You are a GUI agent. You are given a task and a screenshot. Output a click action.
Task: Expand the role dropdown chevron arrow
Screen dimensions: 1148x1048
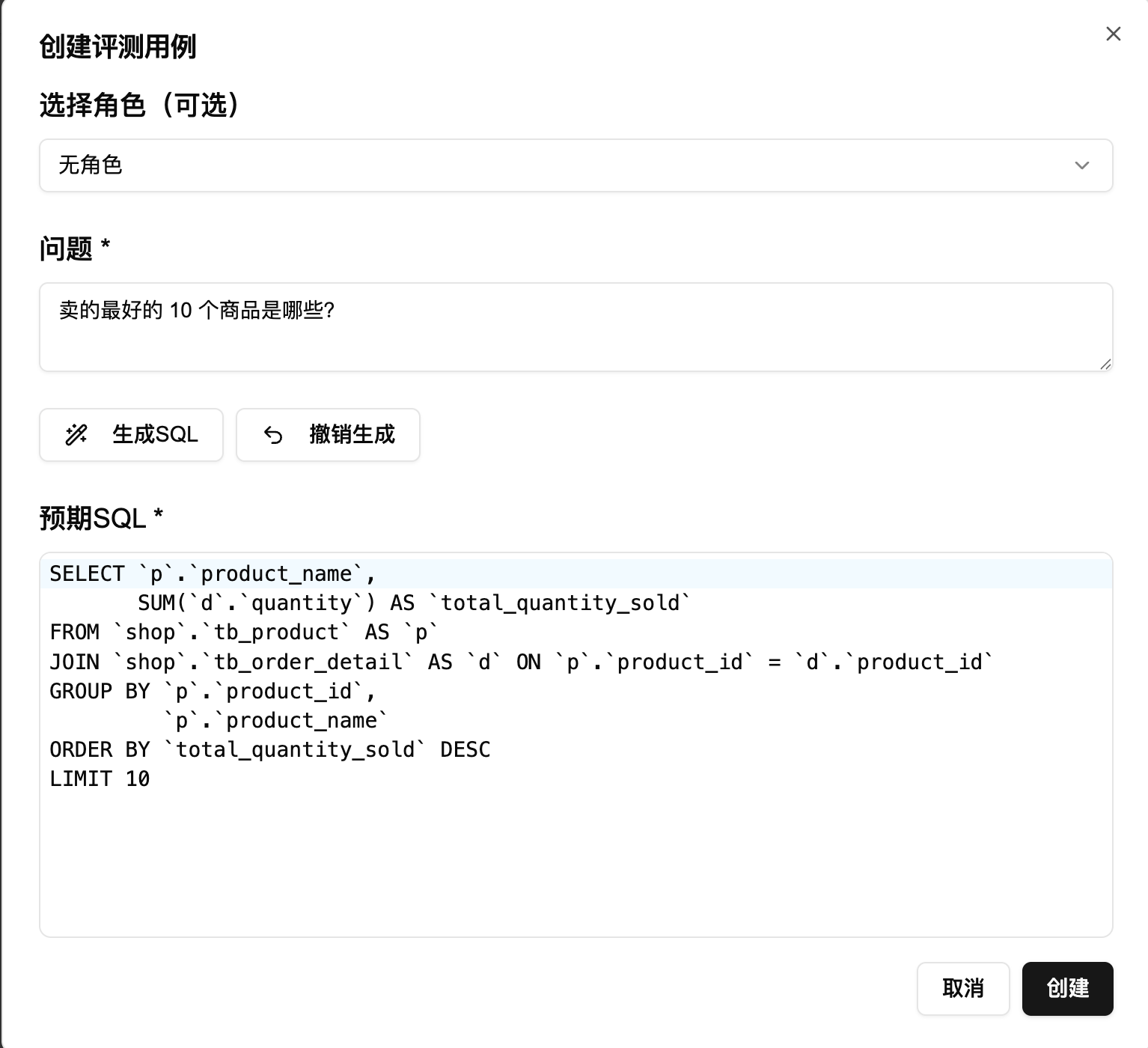(x=1081, y=165)
